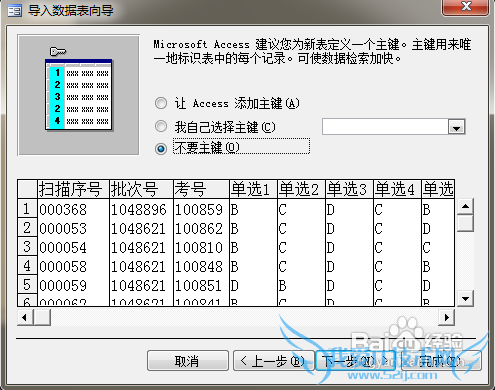Click row number 1 header
Image resolution: width=495 pixels, height=390 pixels.
(x=27, y=209)
